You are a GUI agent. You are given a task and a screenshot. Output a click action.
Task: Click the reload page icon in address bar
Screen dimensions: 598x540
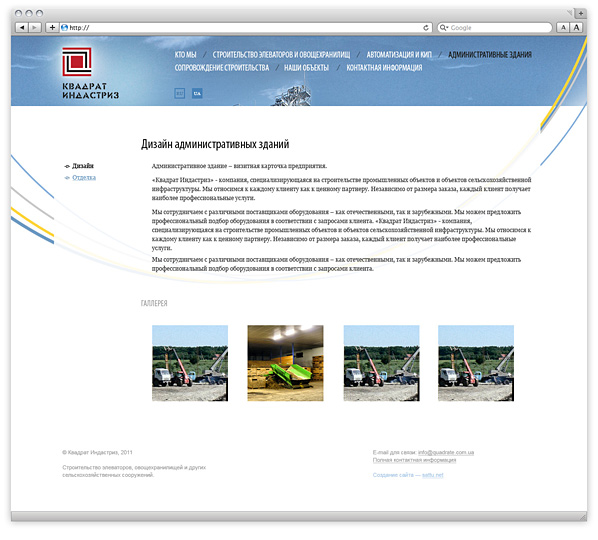point(426,27)
